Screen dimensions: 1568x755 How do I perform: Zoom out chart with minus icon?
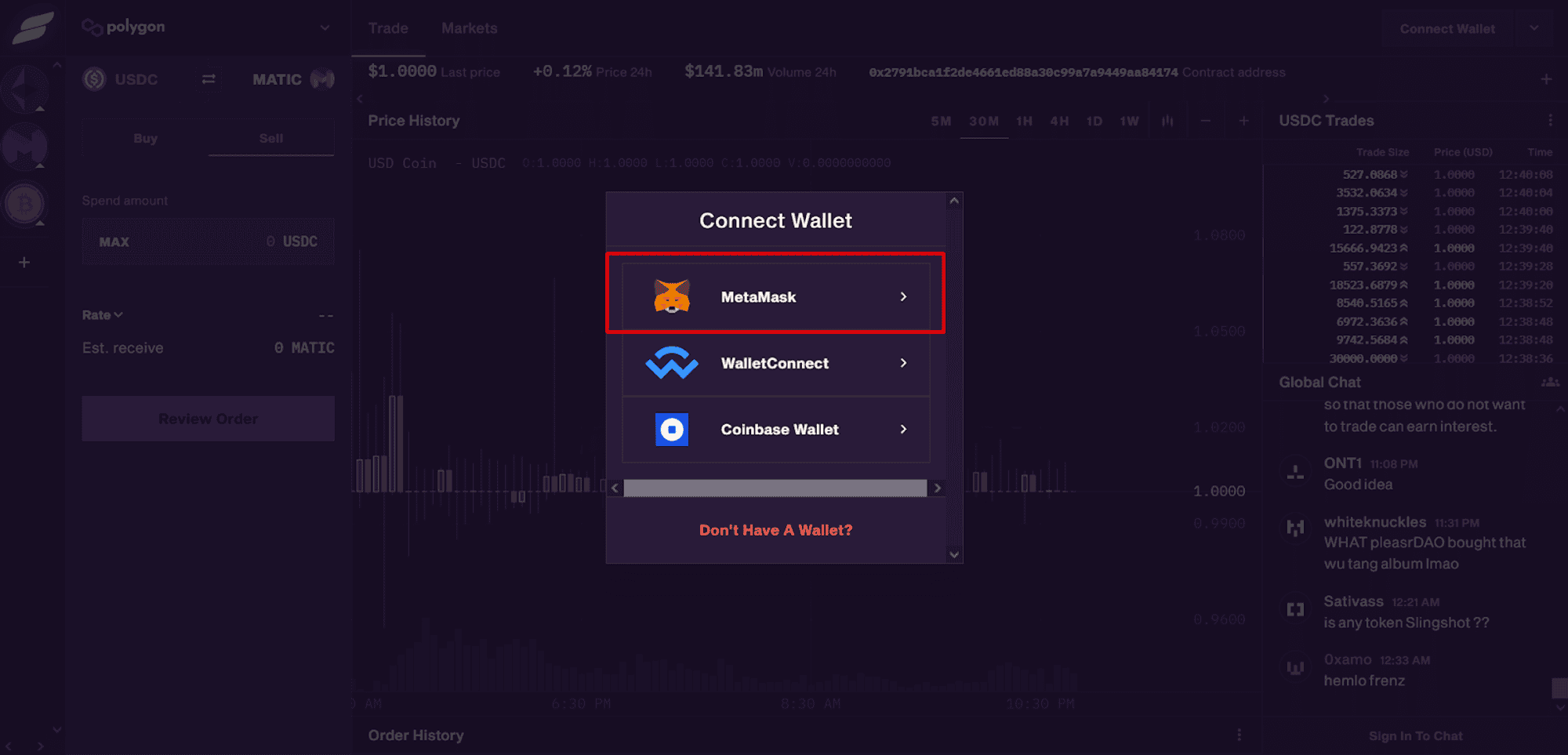pos(1206,121)
